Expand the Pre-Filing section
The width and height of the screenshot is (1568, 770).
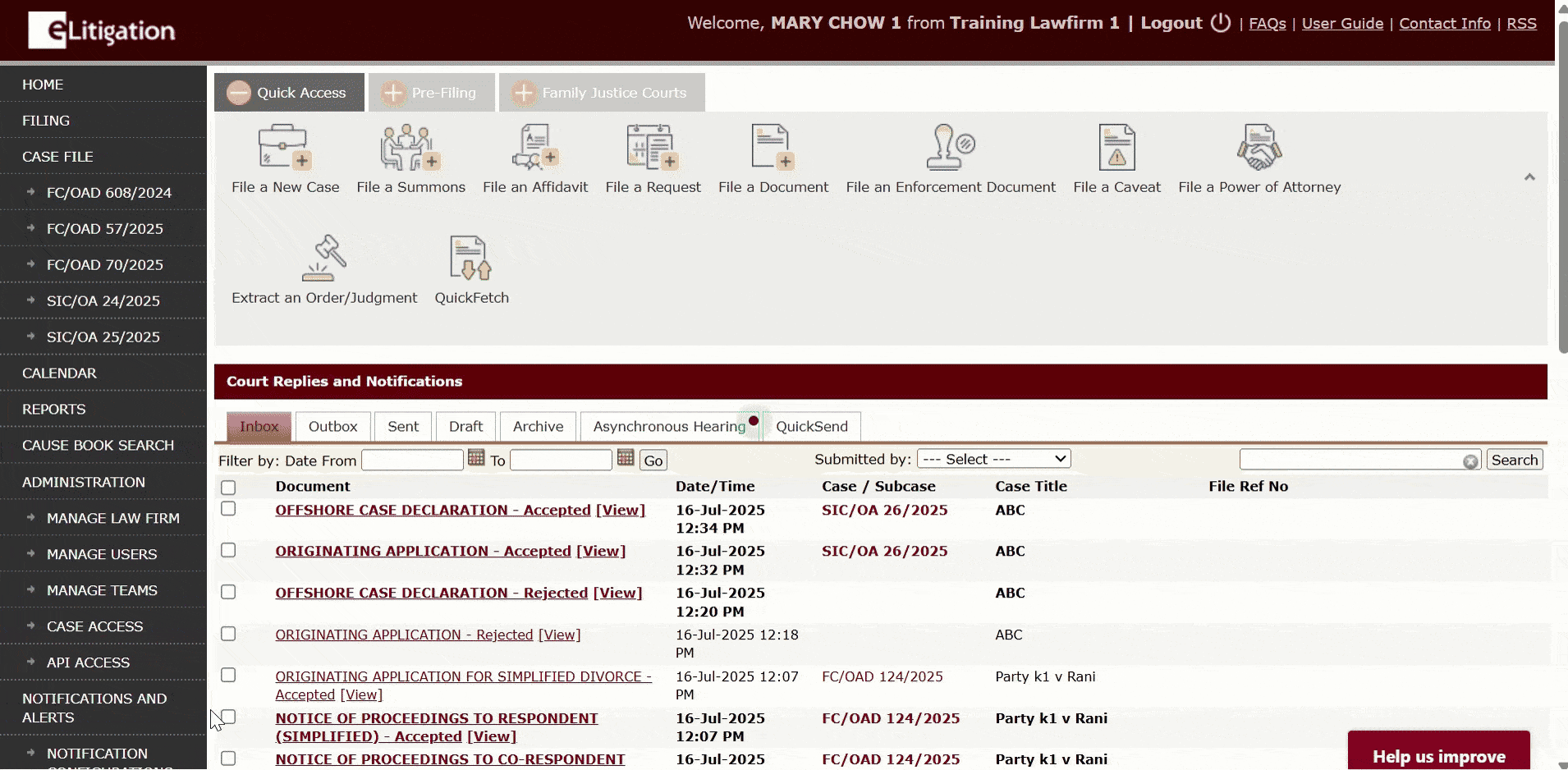[432, 93]
